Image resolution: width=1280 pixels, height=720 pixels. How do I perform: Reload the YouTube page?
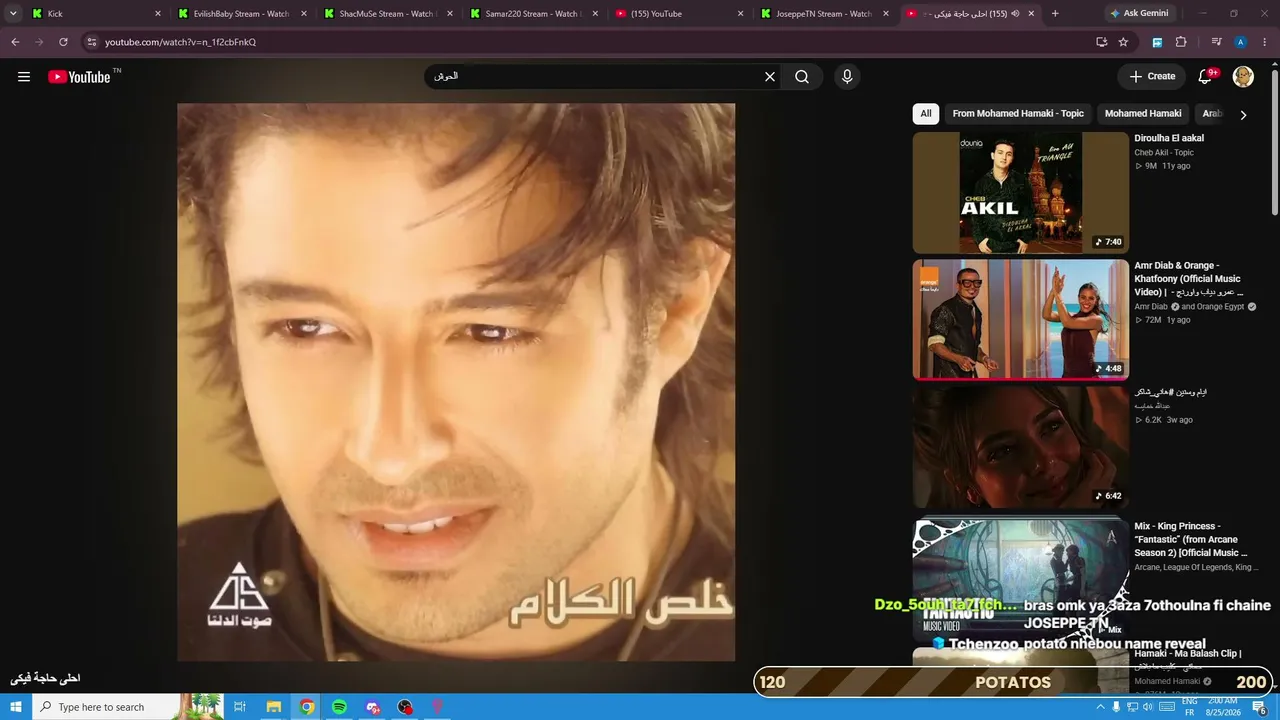pos(63,42)
